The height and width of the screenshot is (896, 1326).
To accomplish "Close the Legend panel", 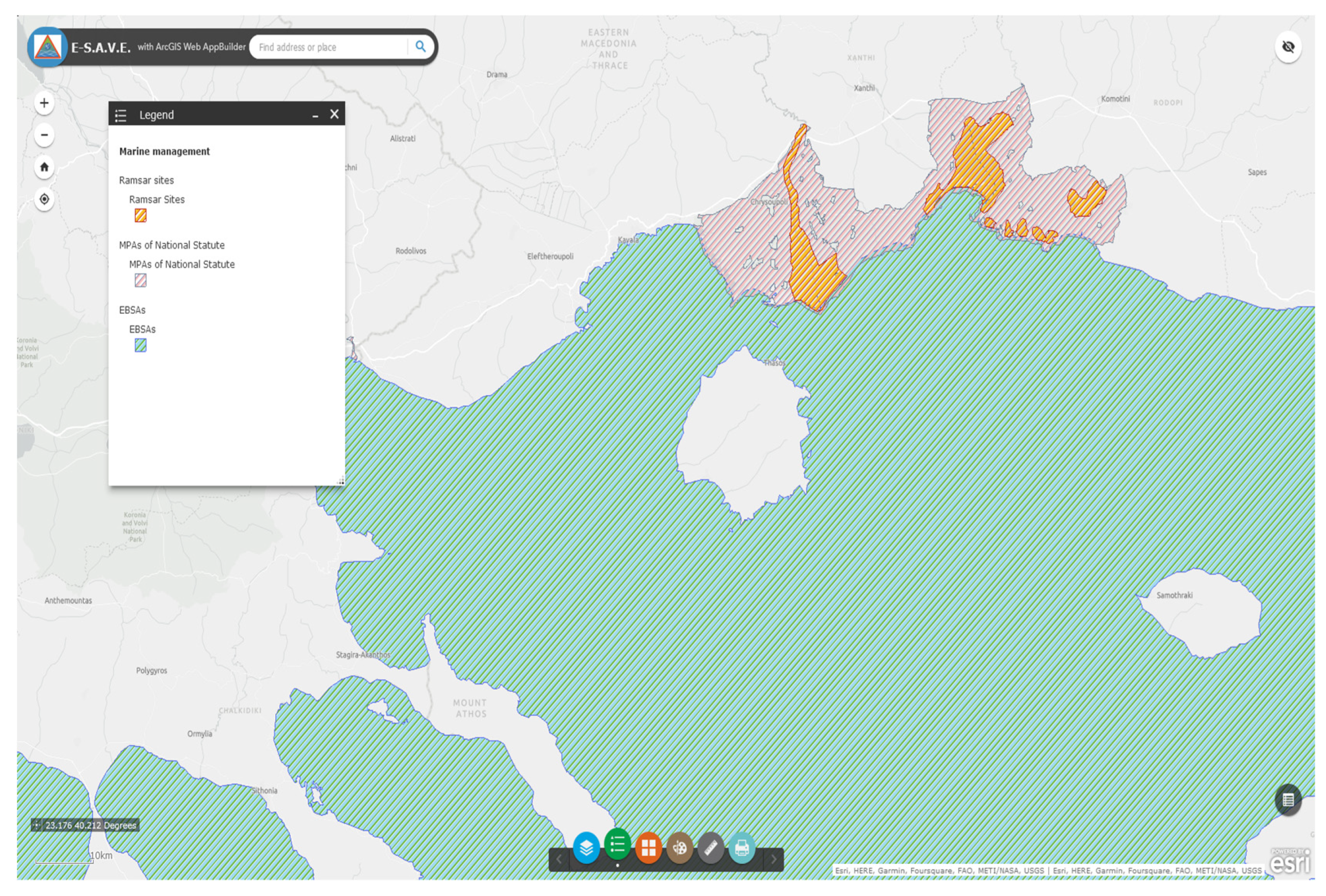I will (334, 115).
